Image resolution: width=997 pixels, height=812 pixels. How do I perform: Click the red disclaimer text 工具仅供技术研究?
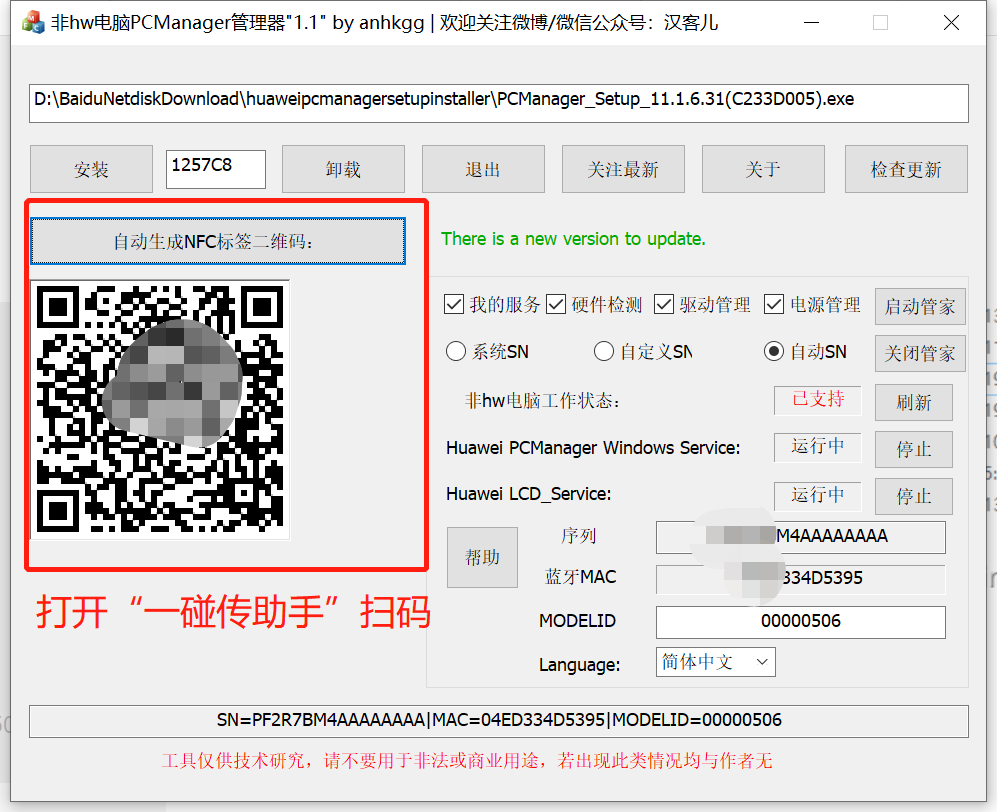(467, 760)
